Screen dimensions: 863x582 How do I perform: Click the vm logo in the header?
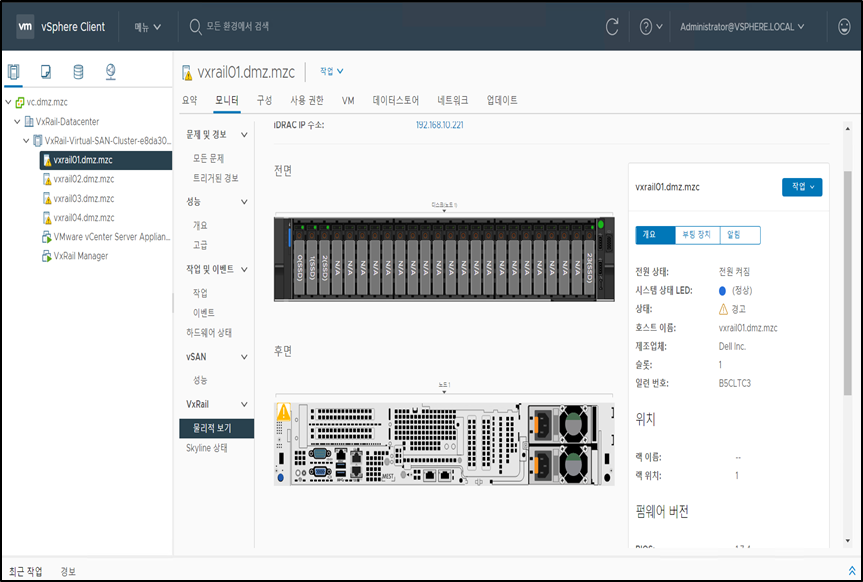[x=25, y=26]
